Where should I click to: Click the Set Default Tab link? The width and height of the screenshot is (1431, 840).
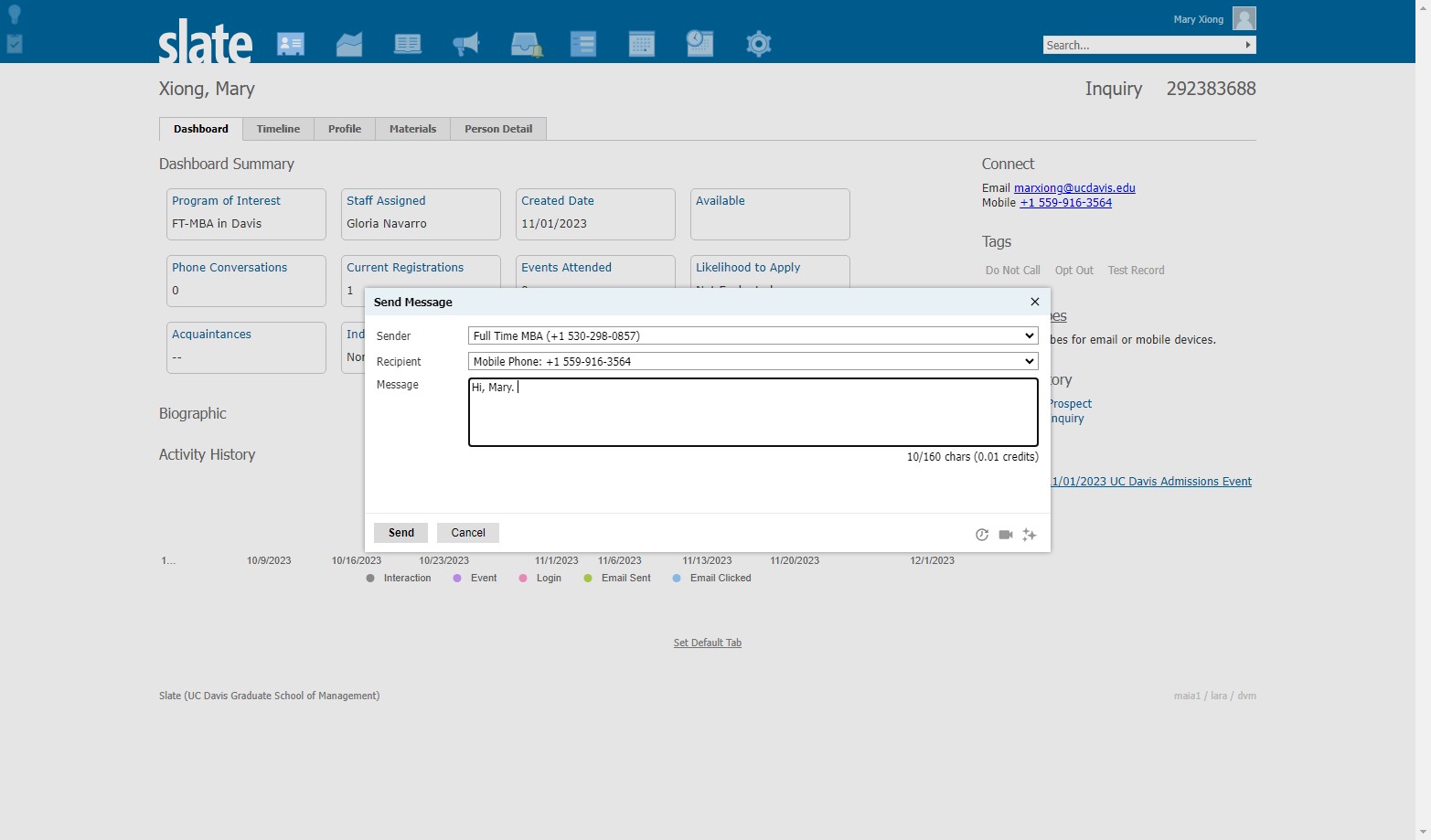point(708,643)
